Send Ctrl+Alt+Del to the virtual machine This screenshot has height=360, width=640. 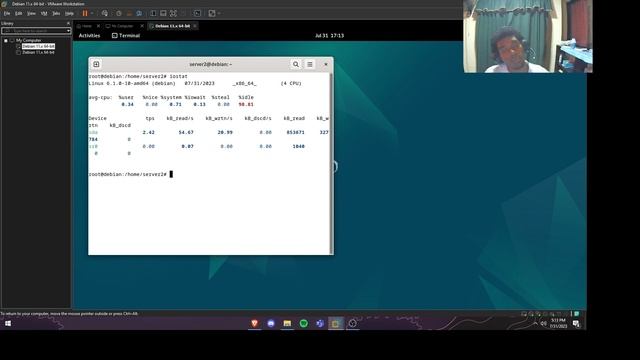(105, 13)
